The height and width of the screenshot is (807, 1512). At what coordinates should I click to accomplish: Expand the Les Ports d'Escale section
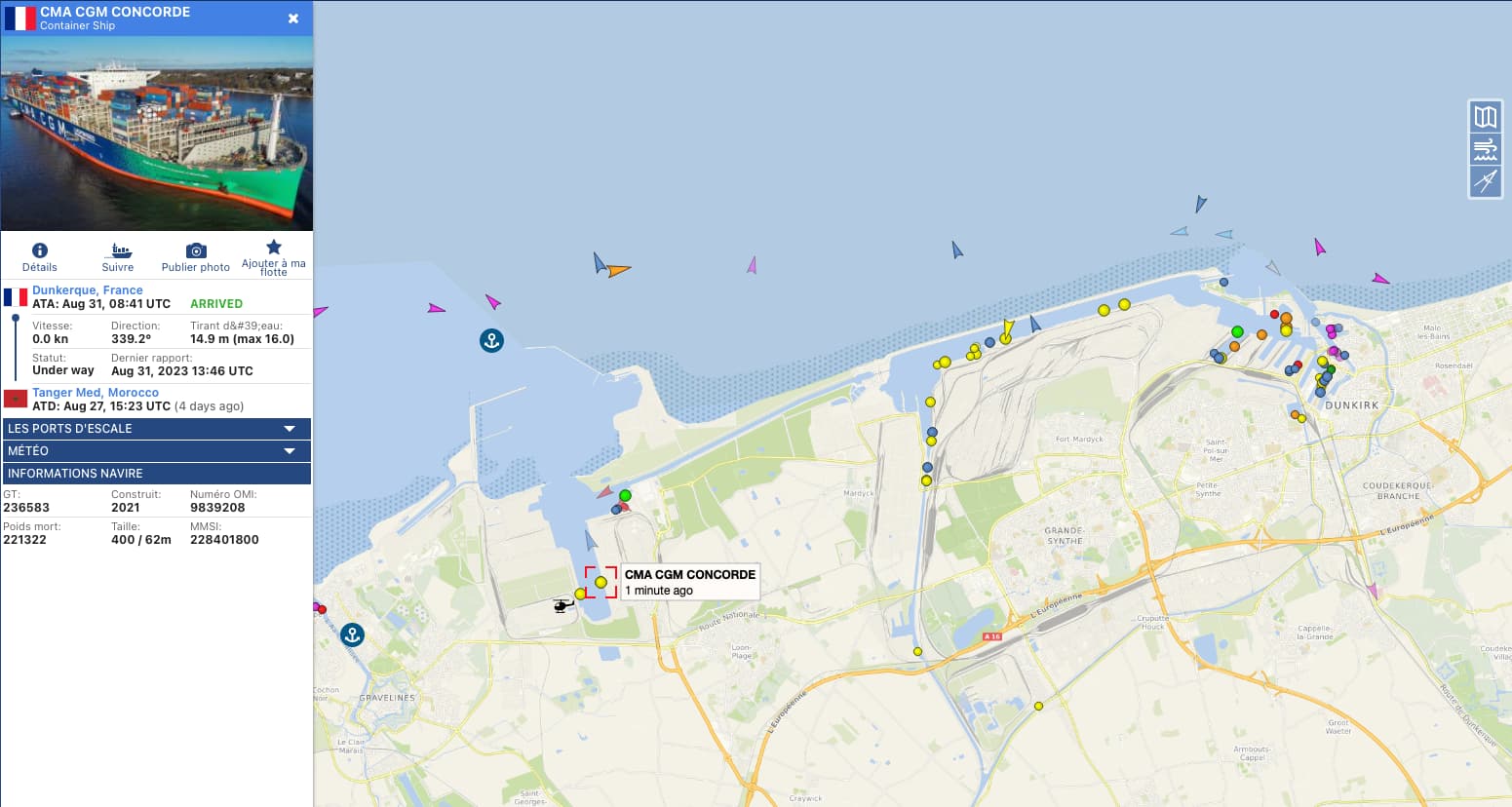(x=157, y=429)
